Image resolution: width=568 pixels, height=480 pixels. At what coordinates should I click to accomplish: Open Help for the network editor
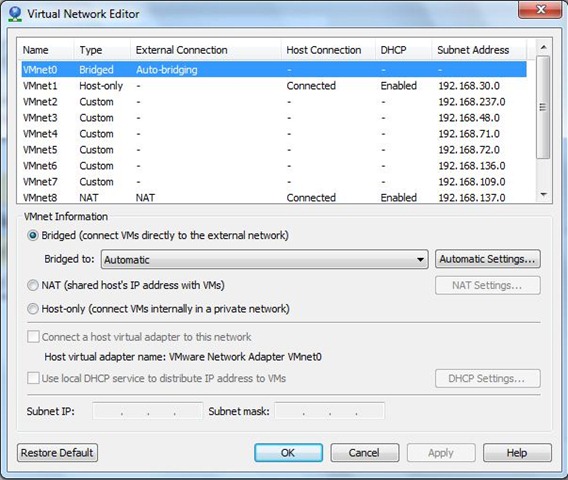(517, 453)
